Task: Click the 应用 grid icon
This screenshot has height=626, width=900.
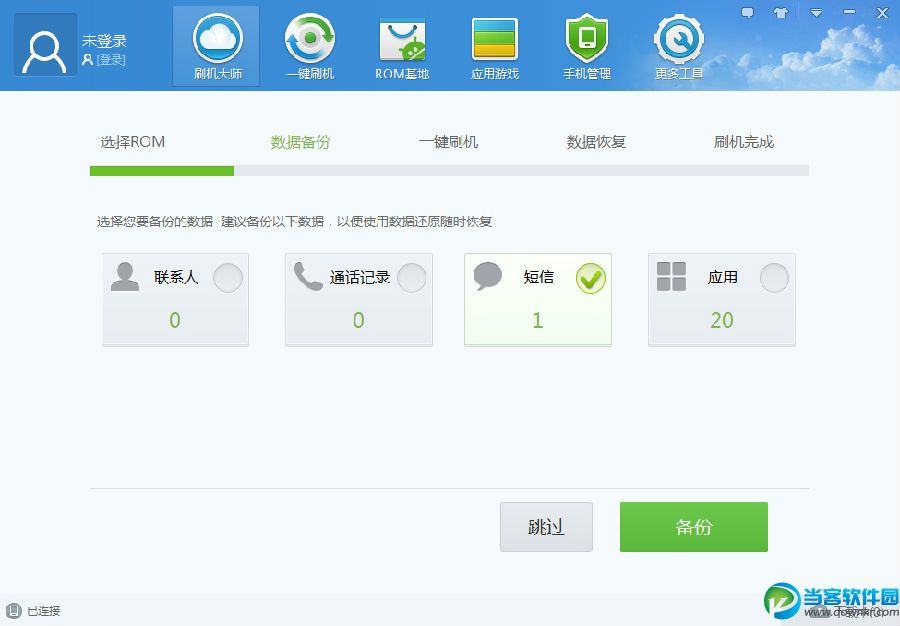Action: (x=672, y=277)
